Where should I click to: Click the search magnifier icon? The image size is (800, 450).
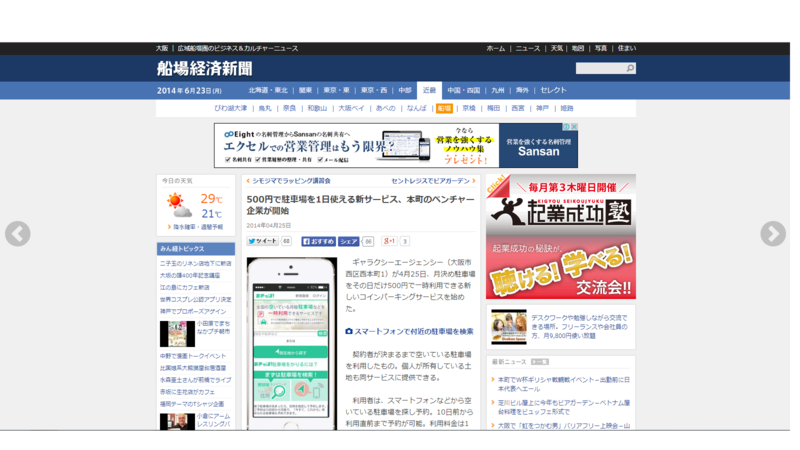630,68
